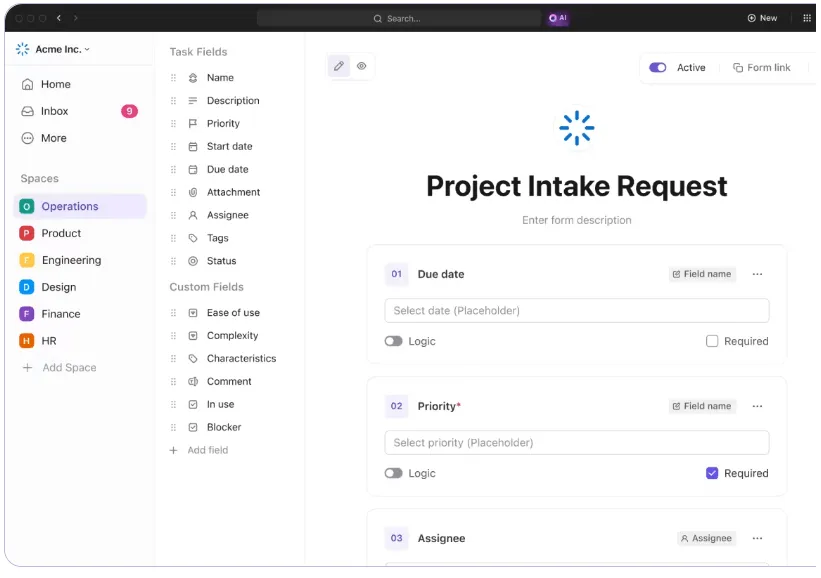Viewport: 821px width, 578px height.
Task: Enable Logic for the Priority question
Action: (x=393, y=473)
